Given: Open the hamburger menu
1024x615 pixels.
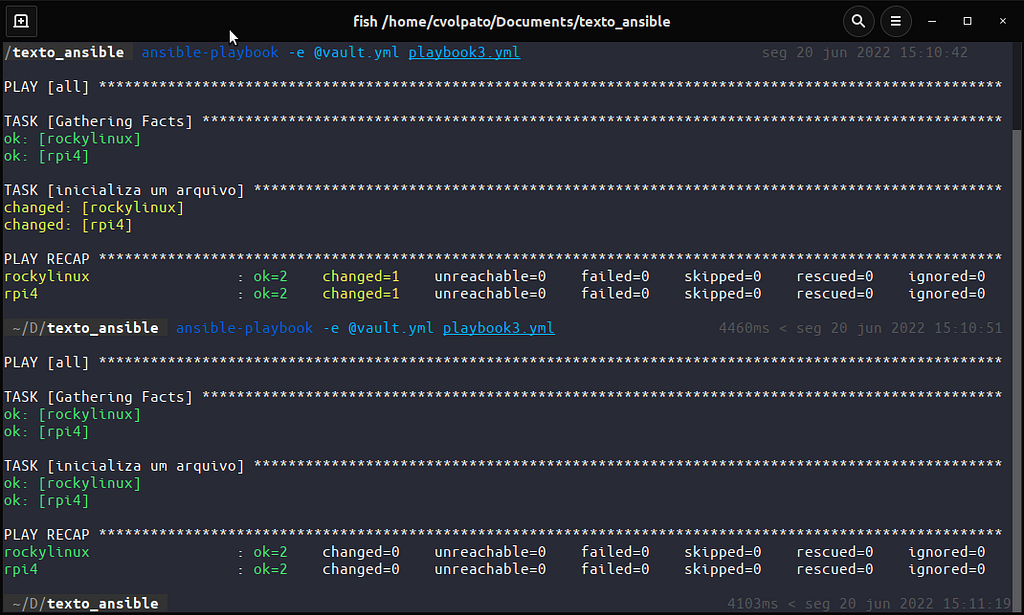Looking at the screenshot, I should pyautogui.click(x=895, y=22).
